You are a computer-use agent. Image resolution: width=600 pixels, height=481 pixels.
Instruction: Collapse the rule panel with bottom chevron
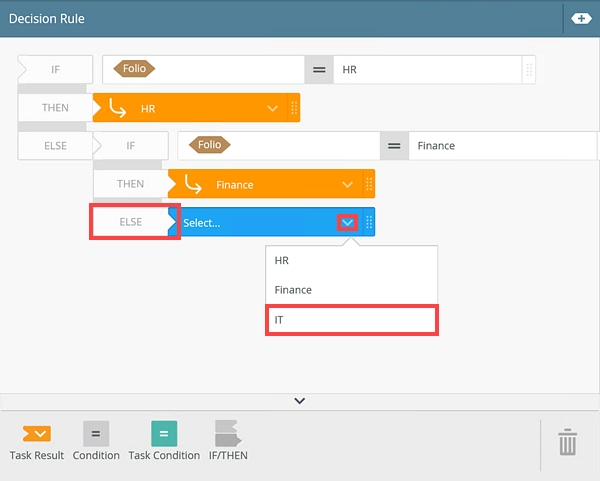300,401
